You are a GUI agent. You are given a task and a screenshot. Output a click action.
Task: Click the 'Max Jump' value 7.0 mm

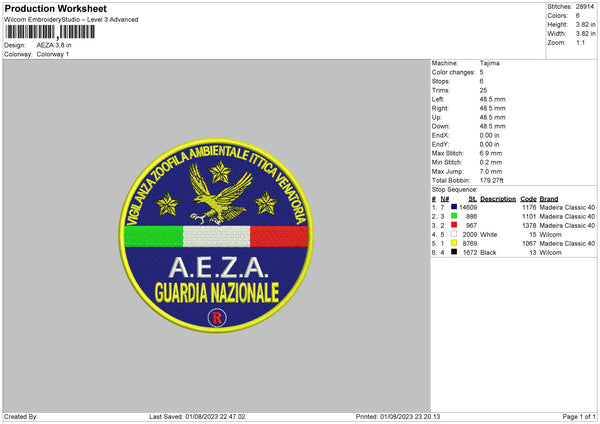click(x=491, y=171)
